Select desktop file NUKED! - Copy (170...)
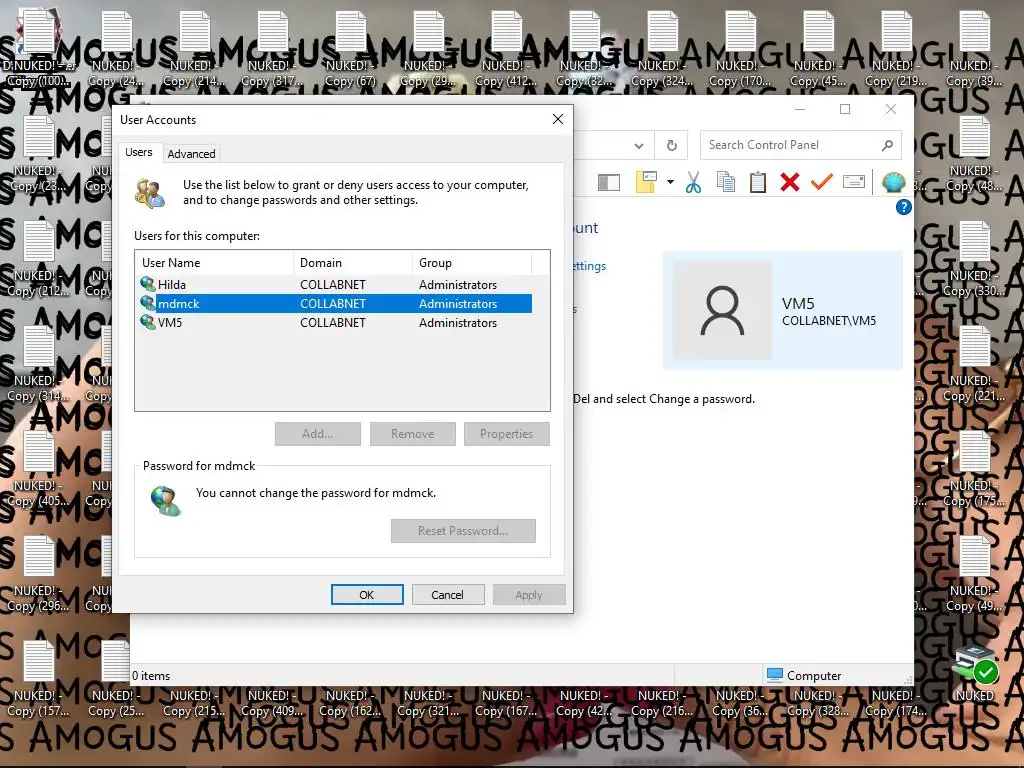The image size is (1024, 768). click(x=741, y=49)
